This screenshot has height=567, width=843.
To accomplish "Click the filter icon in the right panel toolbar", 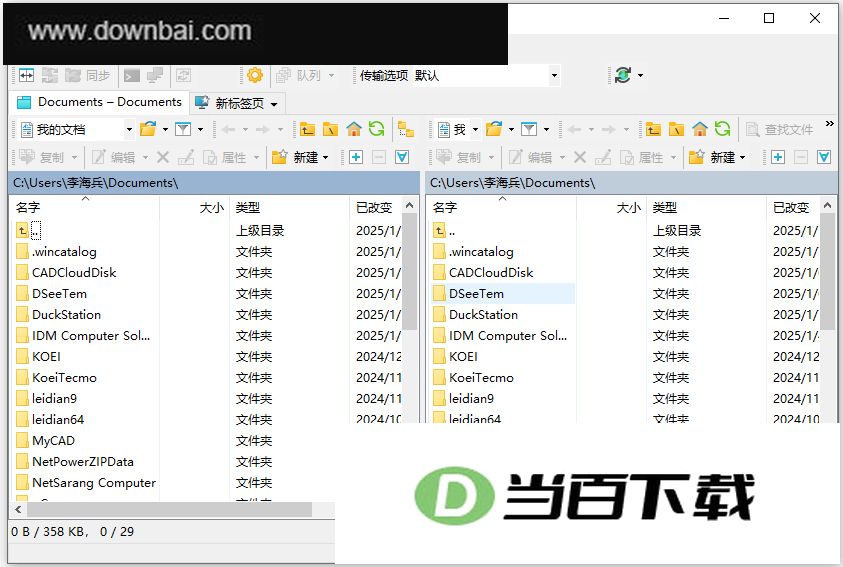I will (529, 129).
